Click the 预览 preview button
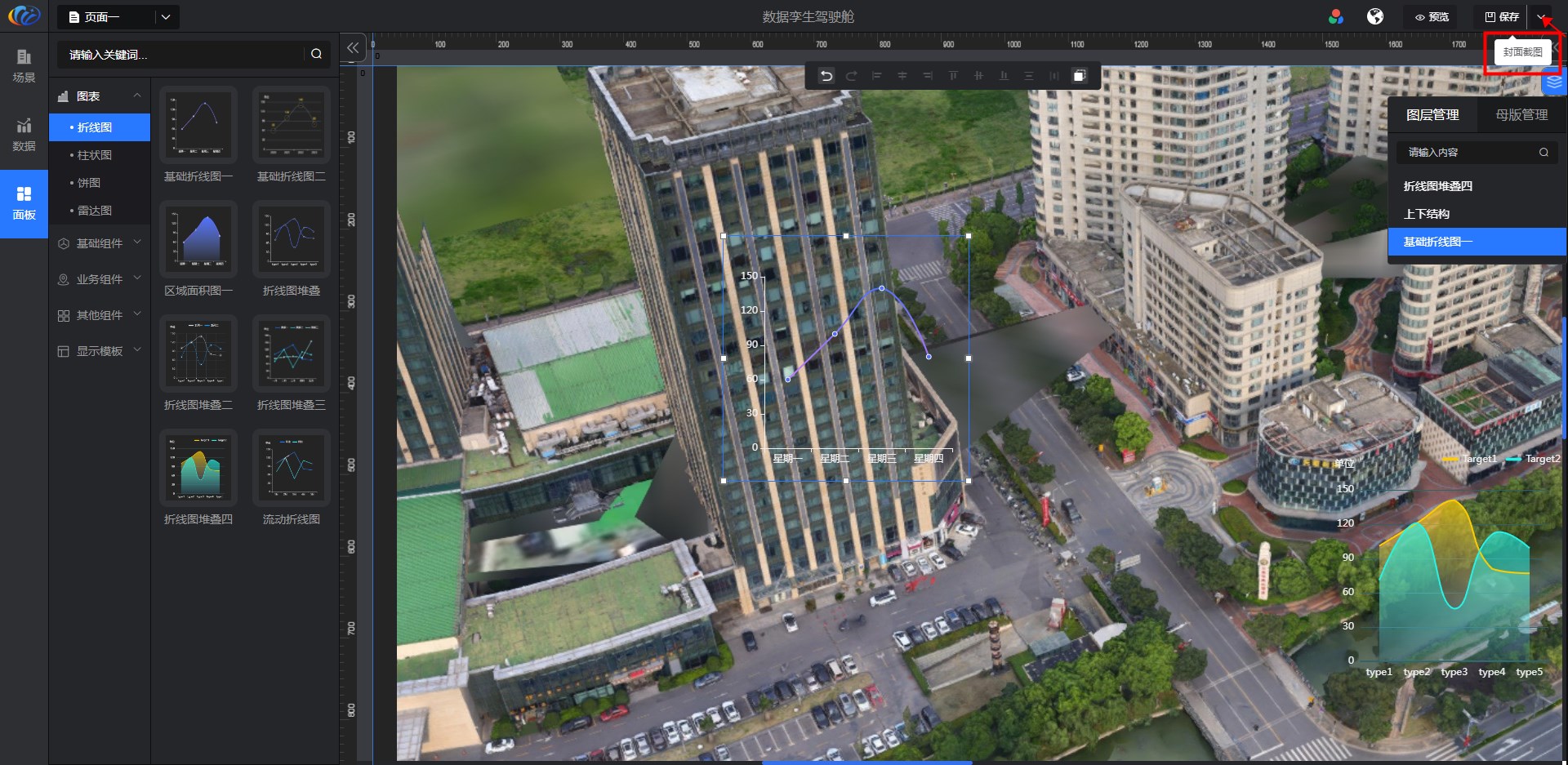Screen dimensions: 1568x765 click(1432, 17)
